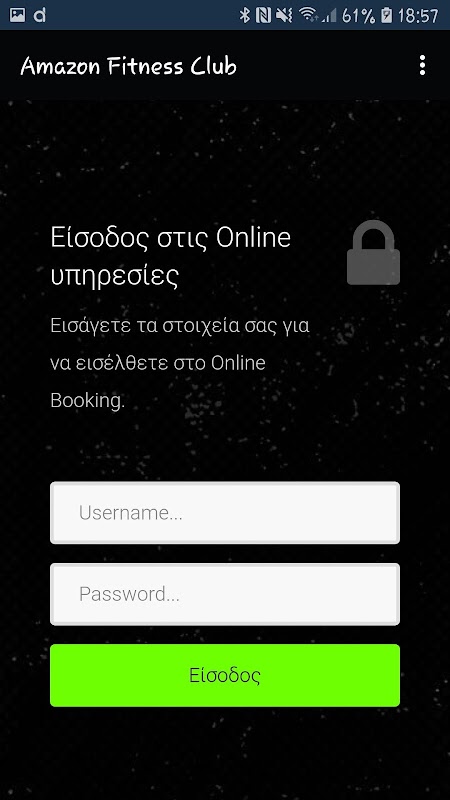This screenshot has height=800, width=450.
Task: Tap the picture notification icon in status bar
Action: click(x=17, y=15)
